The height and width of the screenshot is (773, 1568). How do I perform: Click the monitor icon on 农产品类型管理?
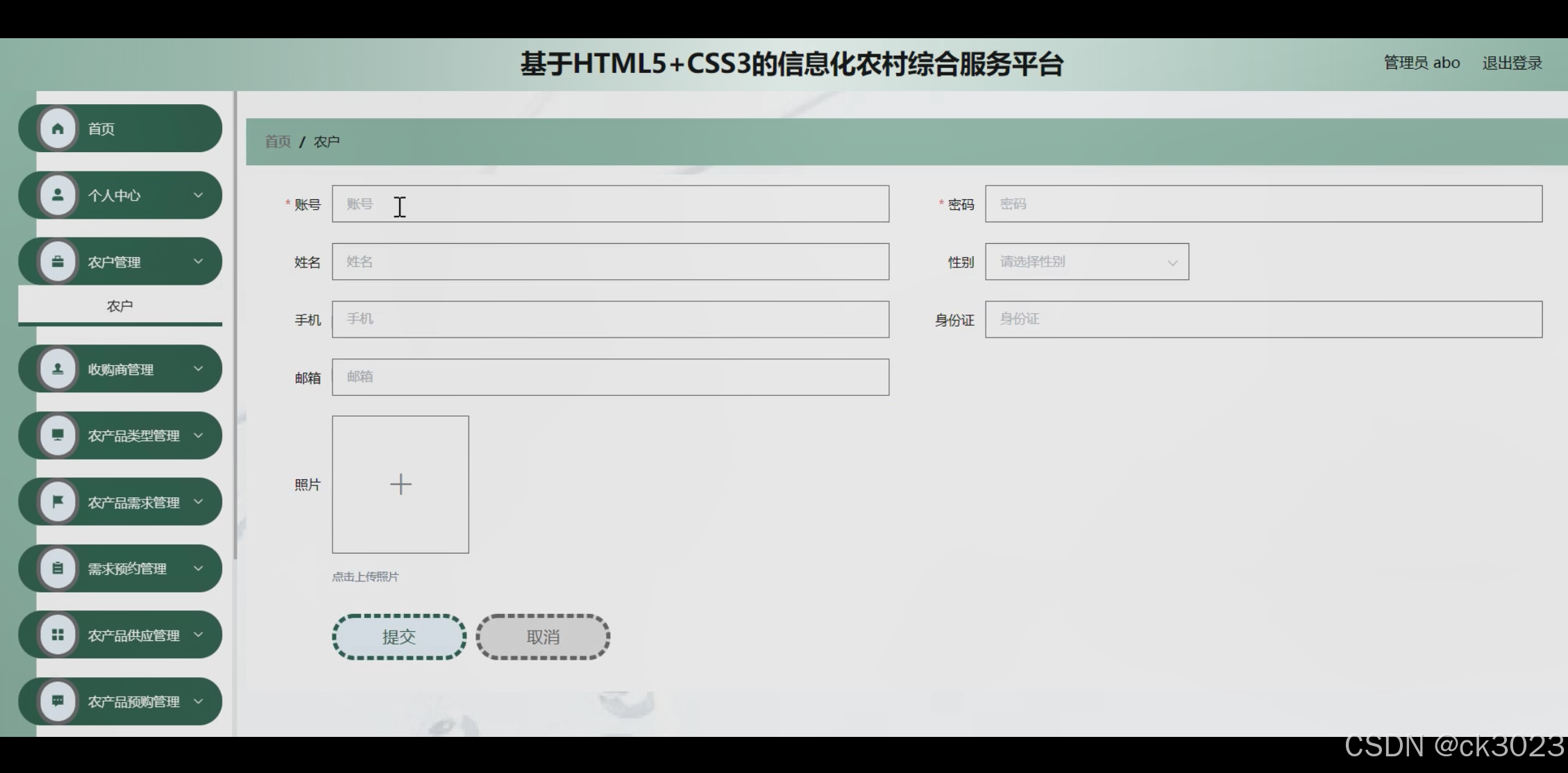point(58,435)
